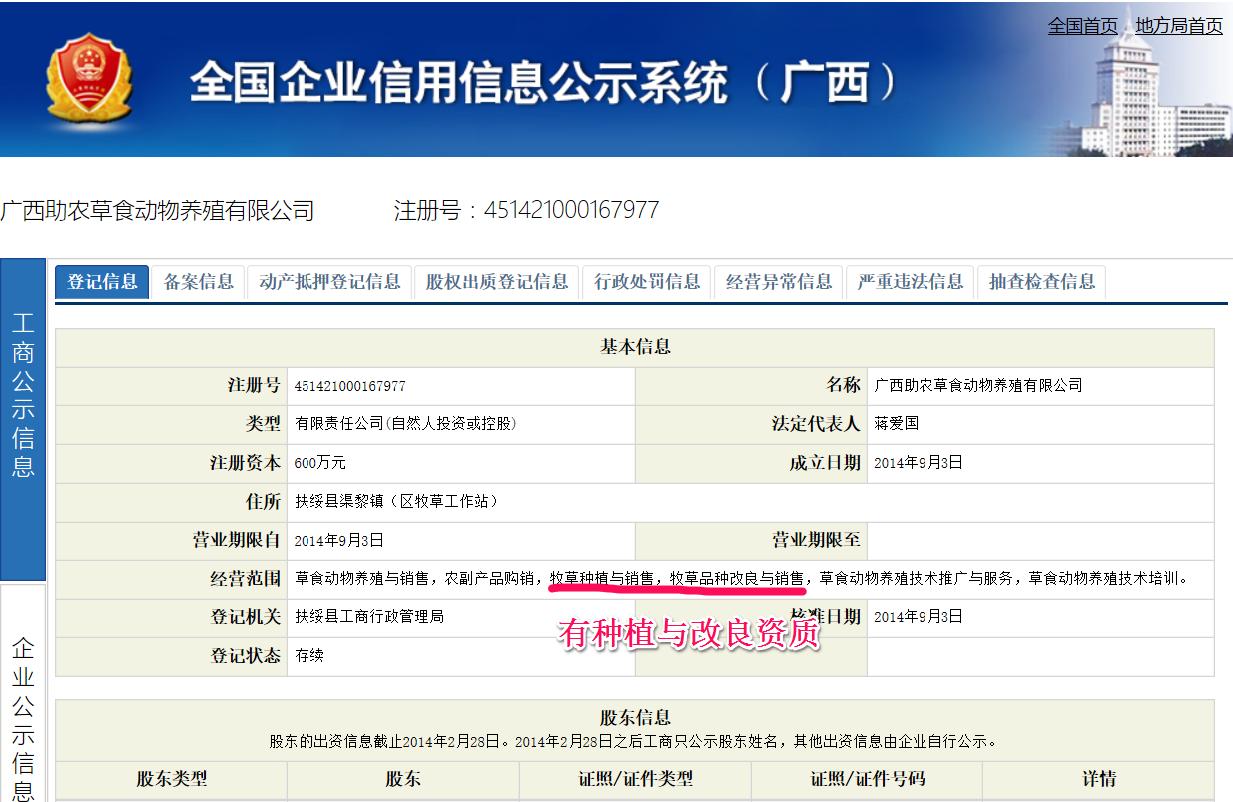Select the 抽查检查信息 tab
The width and height of the screenshot is (1233, 802).
tap(1041, 282)
